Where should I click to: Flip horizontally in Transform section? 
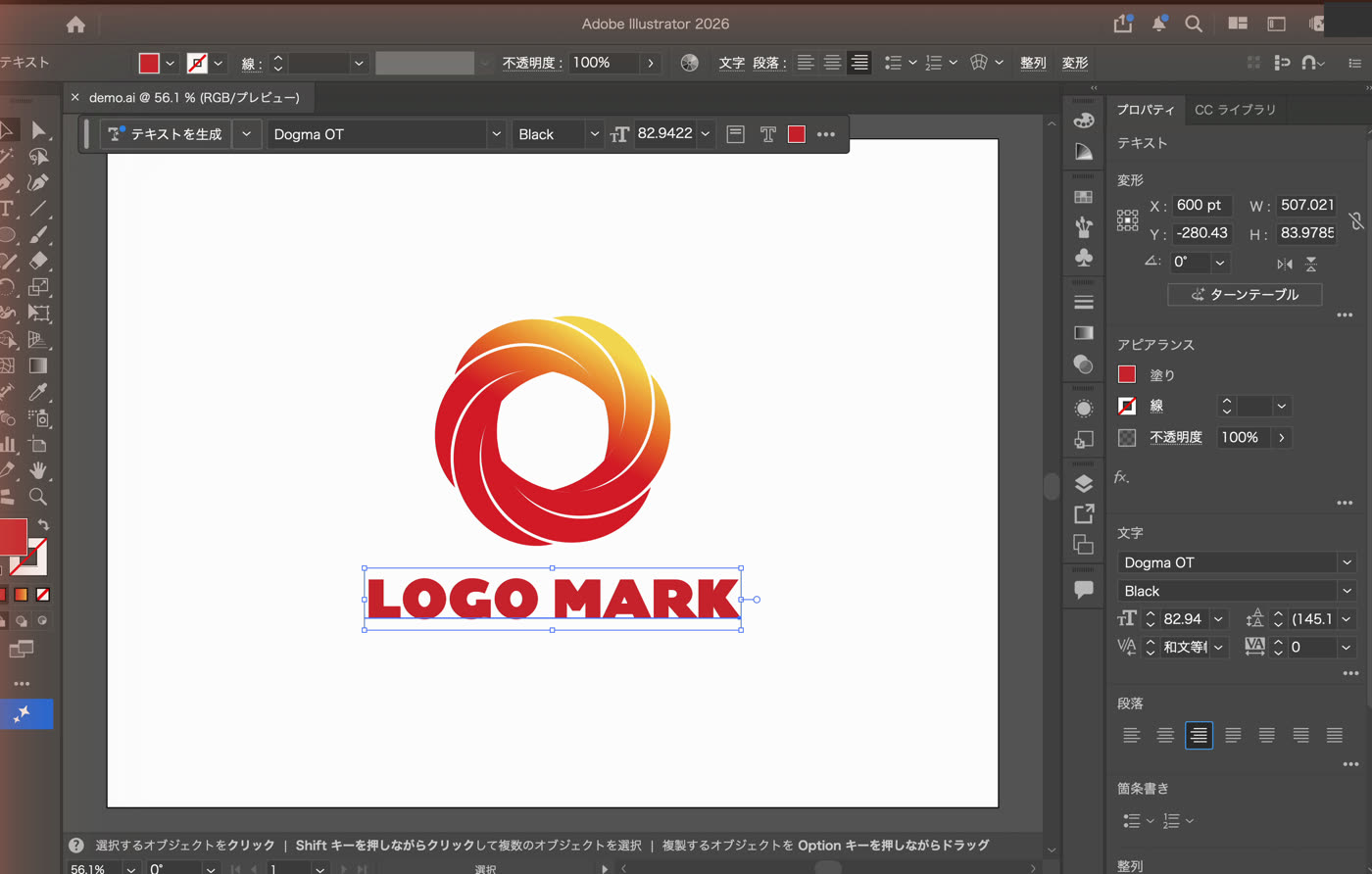pyautogui.click(x=1285, y=264)
